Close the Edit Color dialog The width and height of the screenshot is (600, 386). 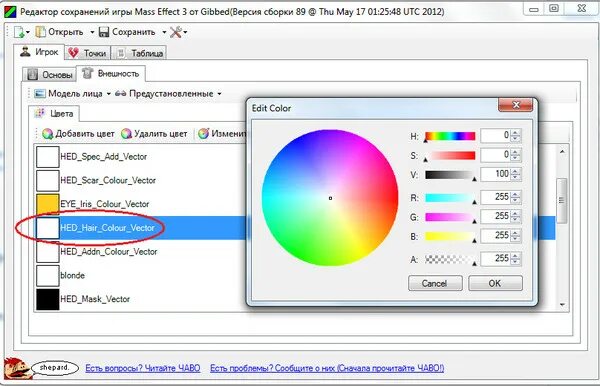click(515, 104)
